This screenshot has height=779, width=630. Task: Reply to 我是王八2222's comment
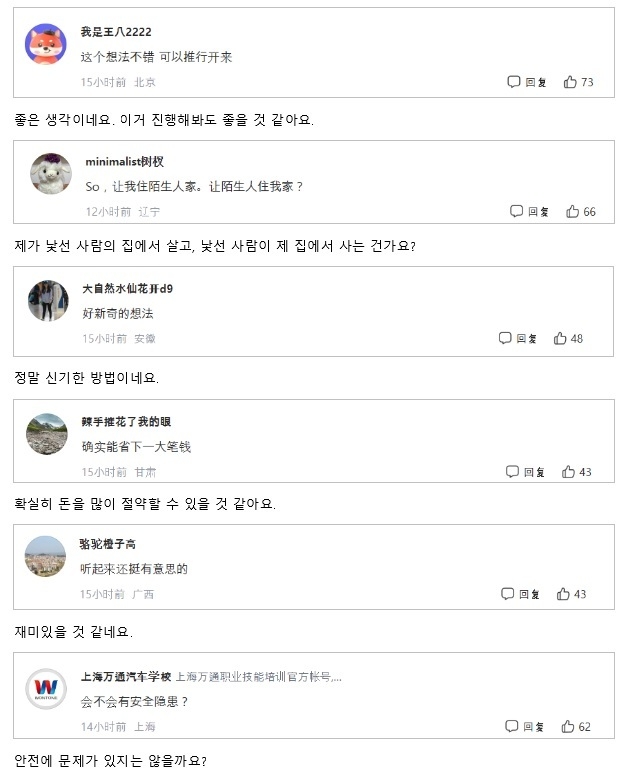tap(527, 82)
